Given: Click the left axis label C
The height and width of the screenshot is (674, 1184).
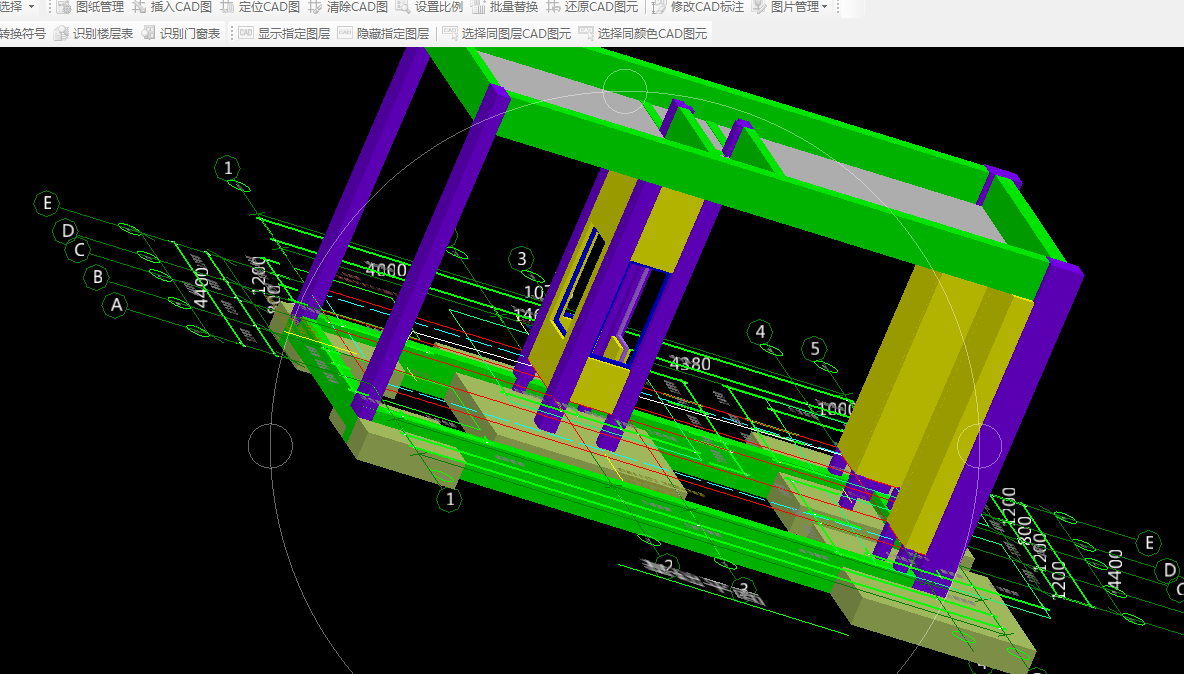Looking at the screenshot, I should click(x=79, y=250).
